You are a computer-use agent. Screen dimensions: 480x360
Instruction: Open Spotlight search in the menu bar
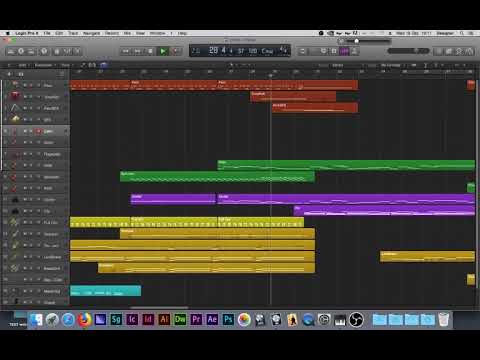click(462, 33)
